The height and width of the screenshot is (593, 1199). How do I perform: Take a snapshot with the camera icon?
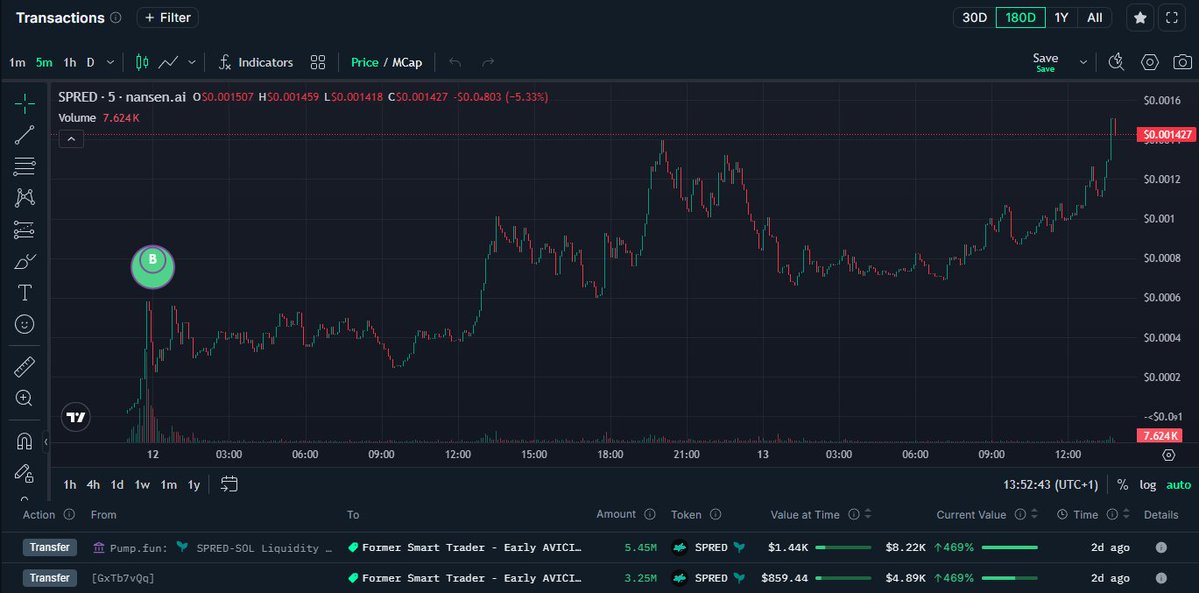(1181, 62)
